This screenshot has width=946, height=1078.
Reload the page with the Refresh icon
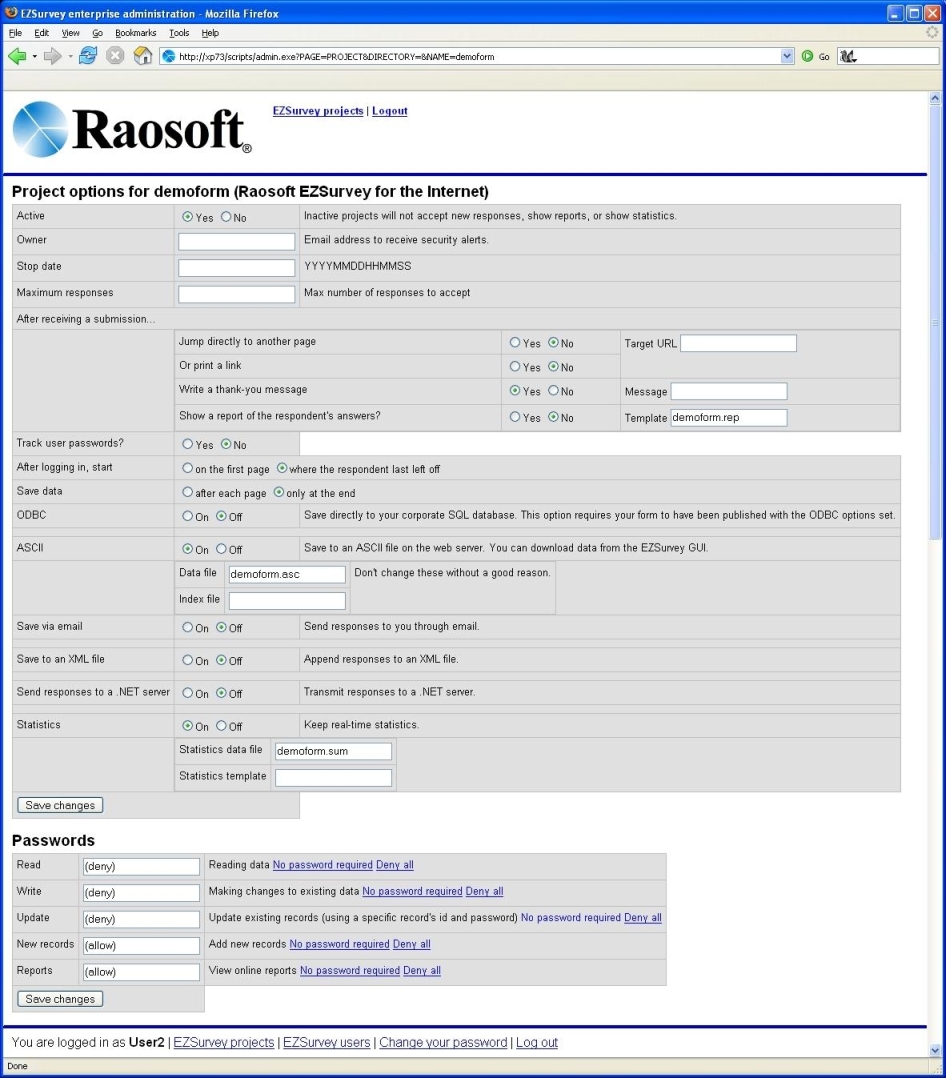pyautogui.click(x=88, y=56)
